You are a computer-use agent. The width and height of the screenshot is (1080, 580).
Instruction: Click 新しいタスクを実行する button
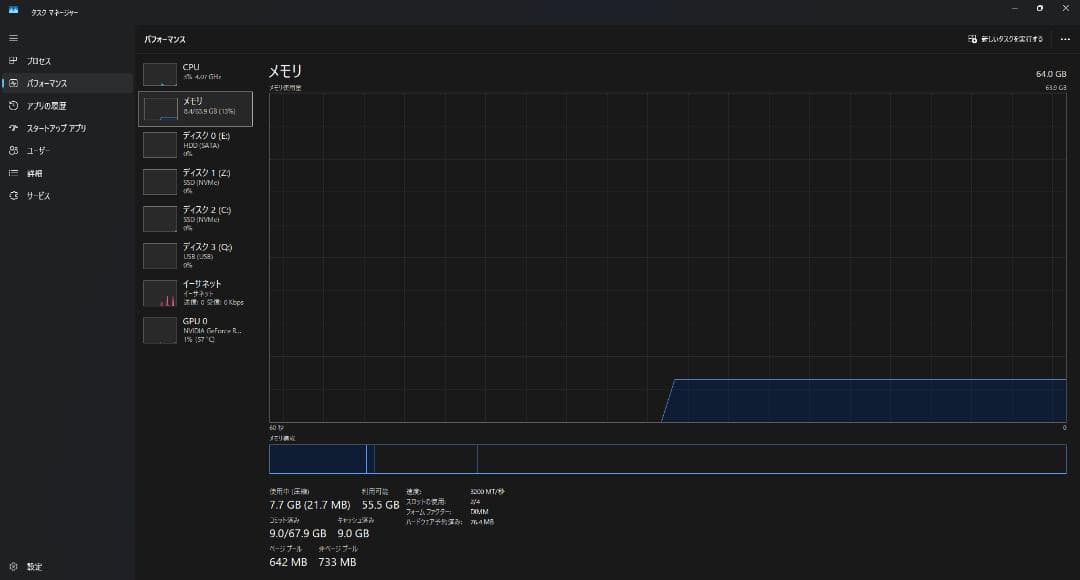pos(1005,39)
